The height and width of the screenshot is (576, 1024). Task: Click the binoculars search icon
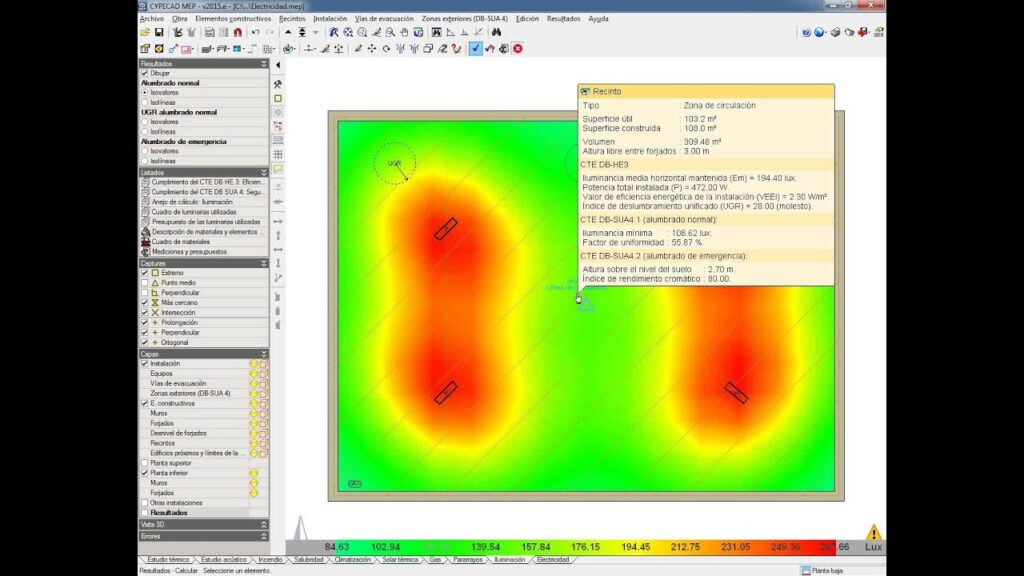(x=494, y=32)
